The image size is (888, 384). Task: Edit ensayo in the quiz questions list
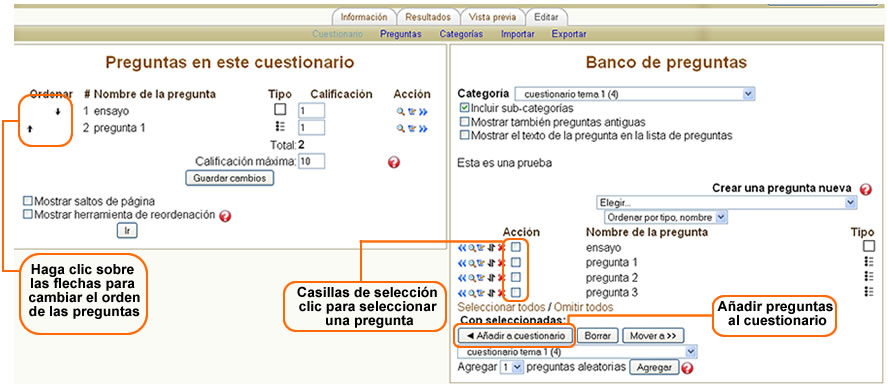[412, 112]
